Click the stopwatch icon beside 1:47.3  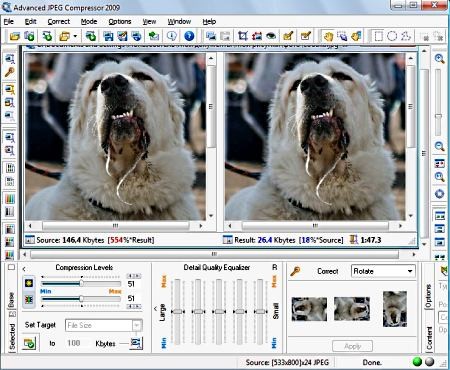[x=353, y=239]
